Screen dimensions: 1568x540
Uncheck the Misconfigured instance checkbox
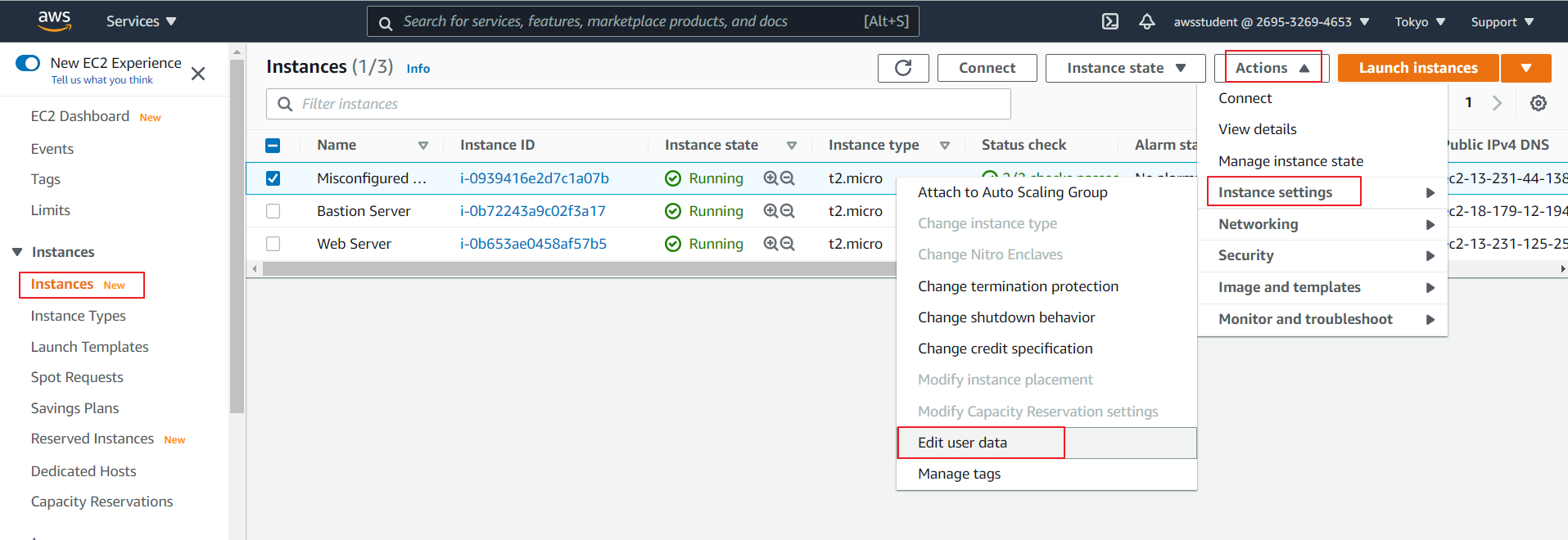click(273, 178)
